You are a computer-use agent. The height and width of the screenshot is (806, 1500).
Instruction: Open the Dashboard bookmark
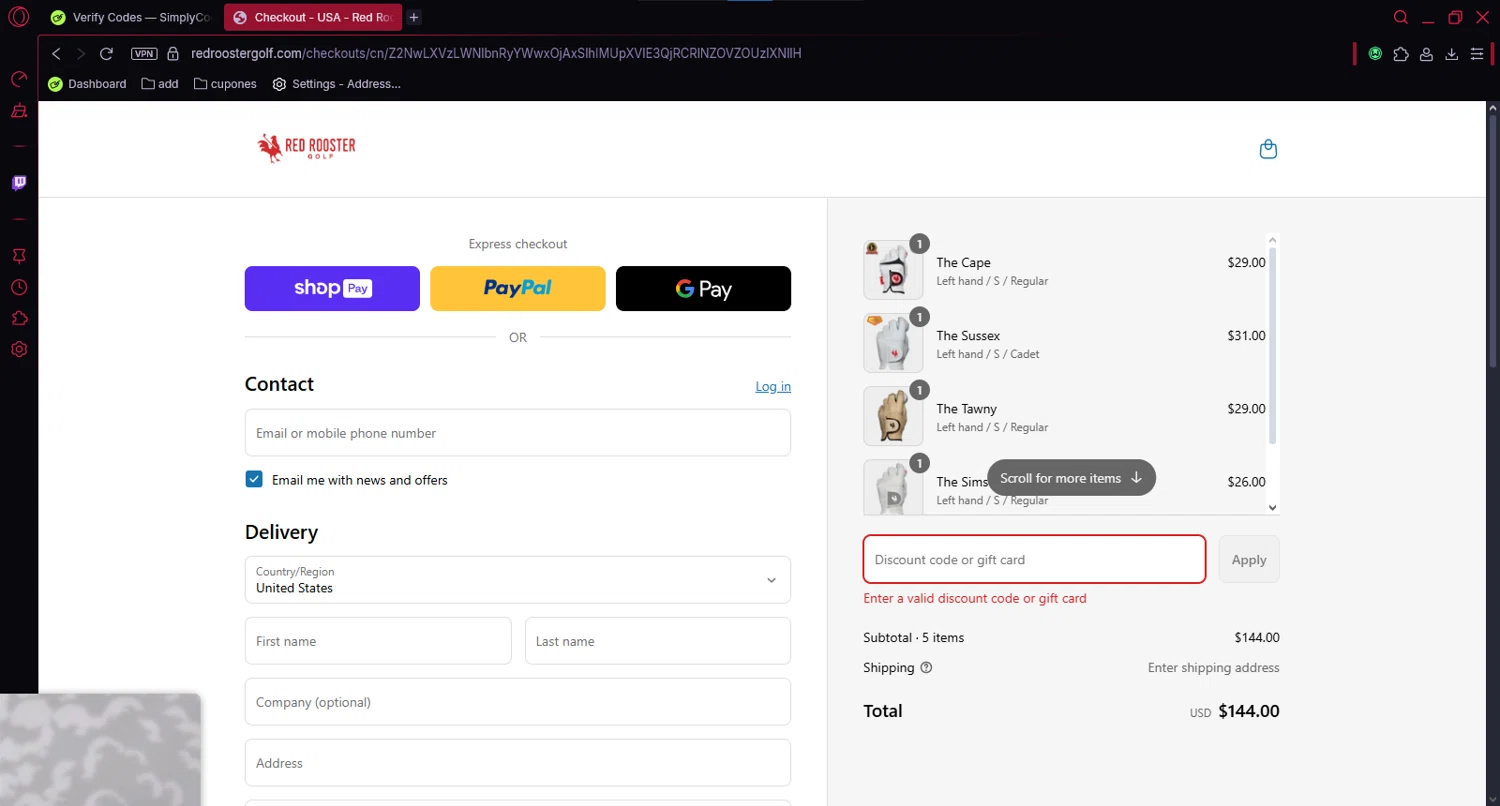87,84
